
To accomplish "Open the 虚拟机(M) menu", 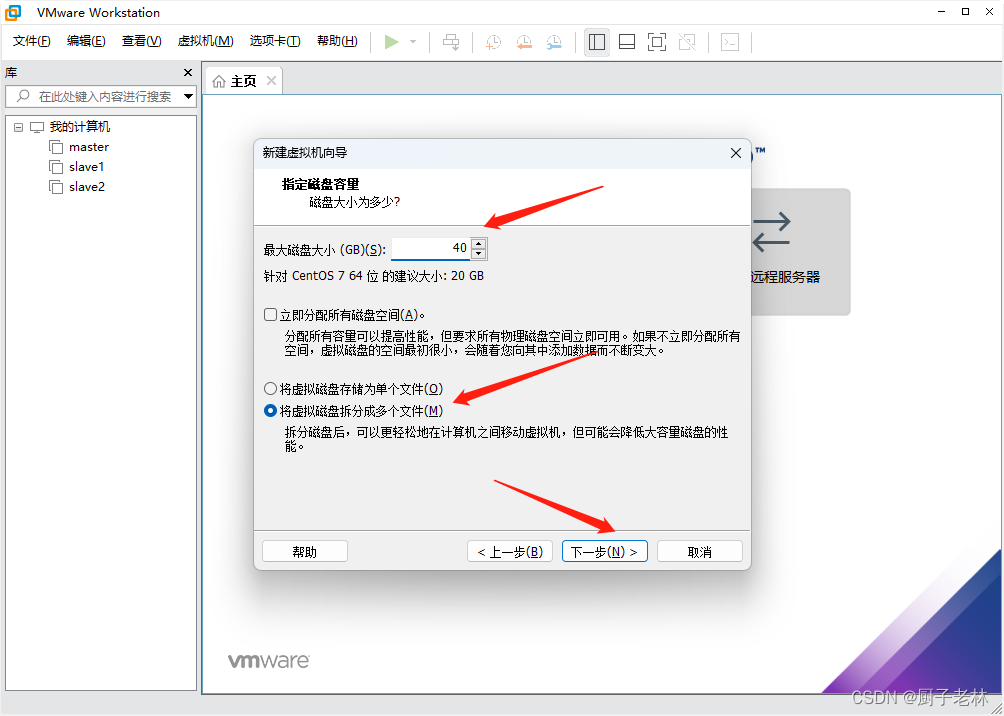I will (x=205, y=41).
